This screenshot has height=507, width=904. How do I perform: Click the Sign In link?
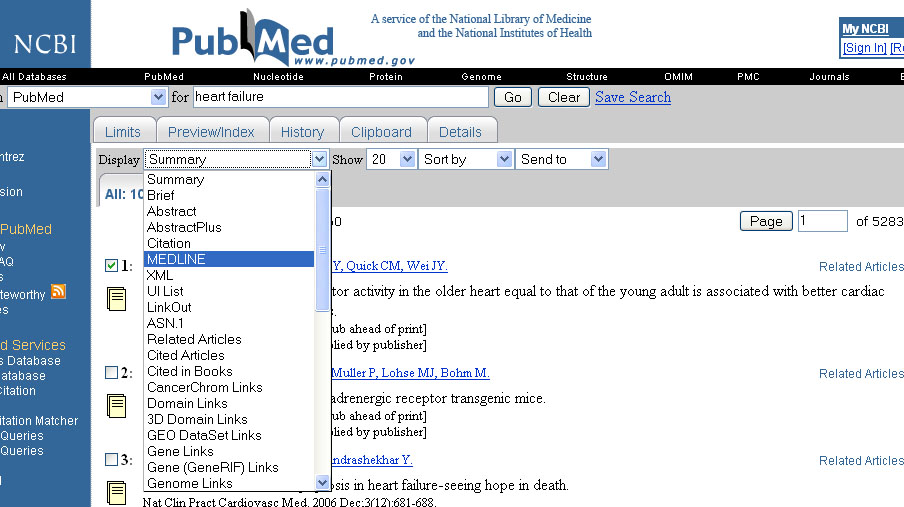coord(864,48)
